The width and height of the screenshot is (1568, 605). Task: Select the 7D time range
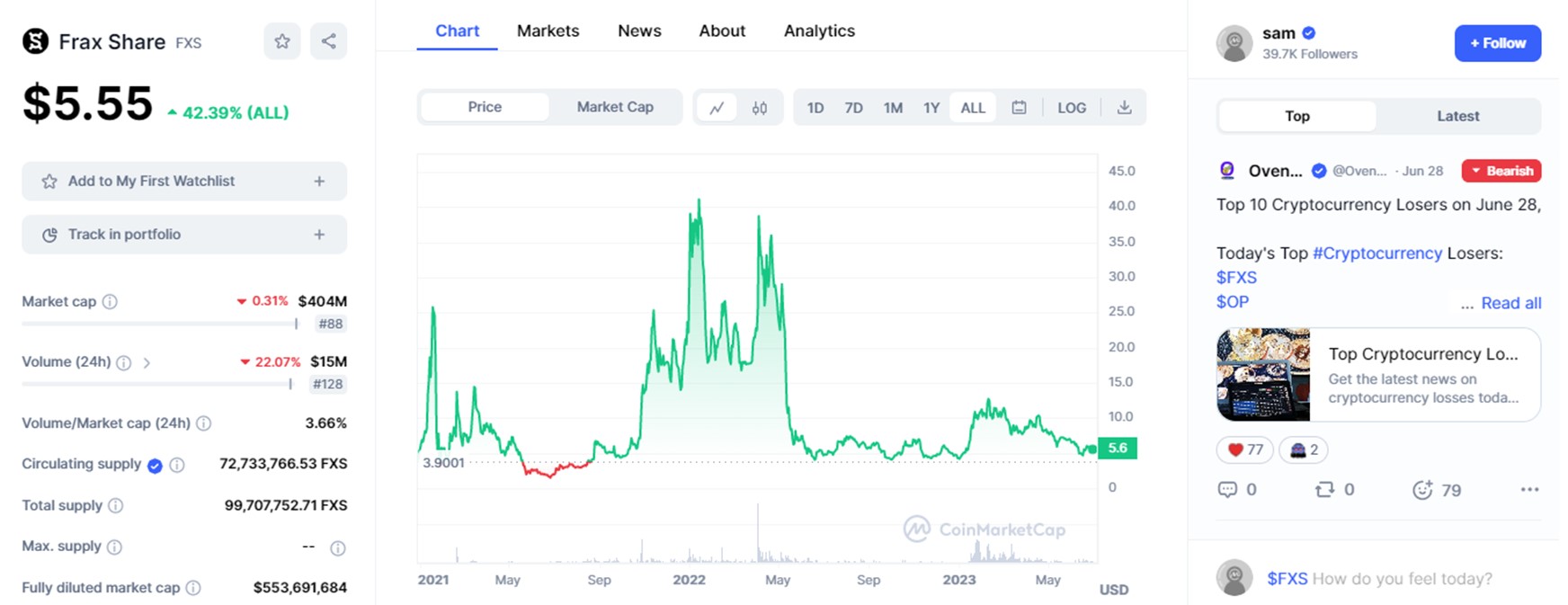853,108
